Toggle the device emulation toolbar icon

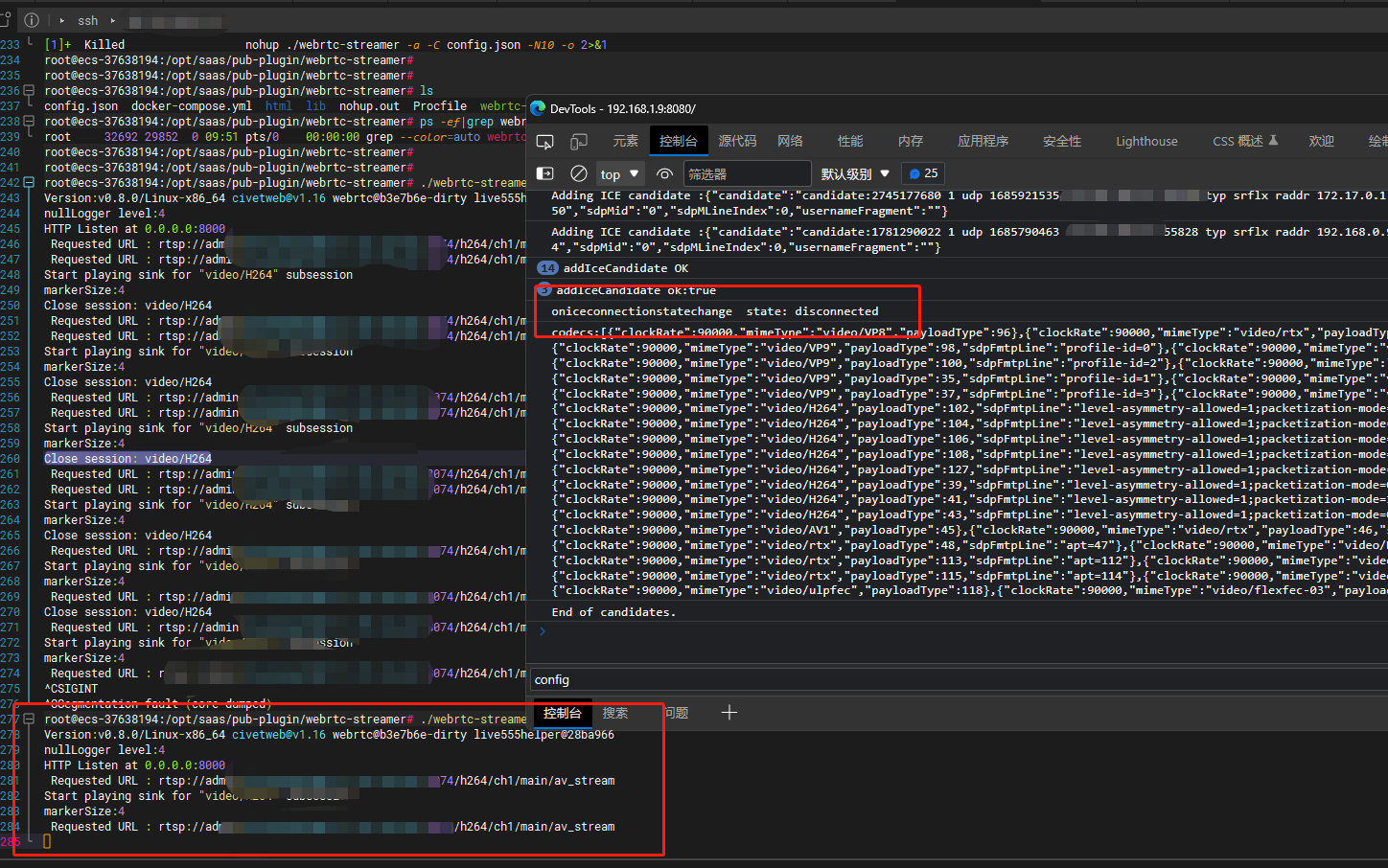[x=577, y=140]
